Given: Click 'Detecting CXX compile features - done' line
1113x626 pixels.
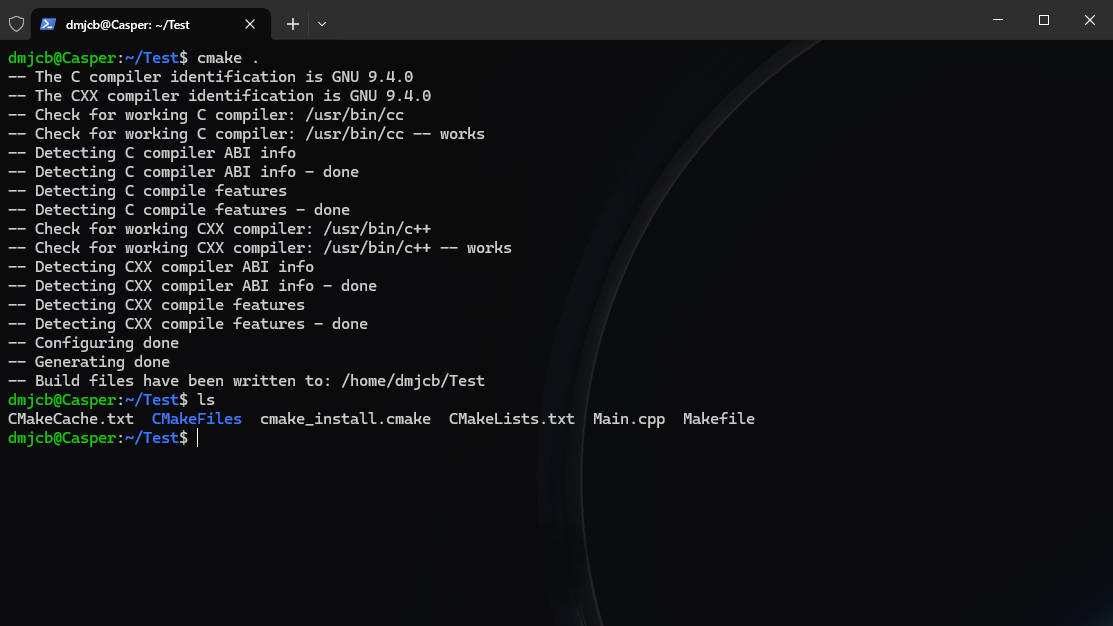Looking at the screenshot, I should coord(187,324).
